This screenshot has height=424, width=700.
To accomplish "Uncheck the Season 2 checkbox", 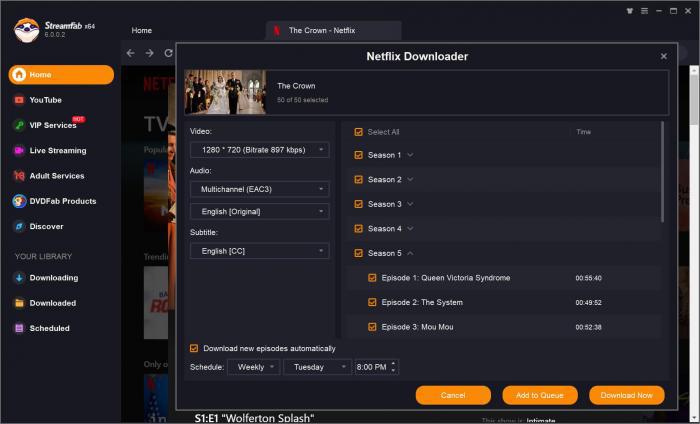I will pyautogui.click(x=358, y=179).
